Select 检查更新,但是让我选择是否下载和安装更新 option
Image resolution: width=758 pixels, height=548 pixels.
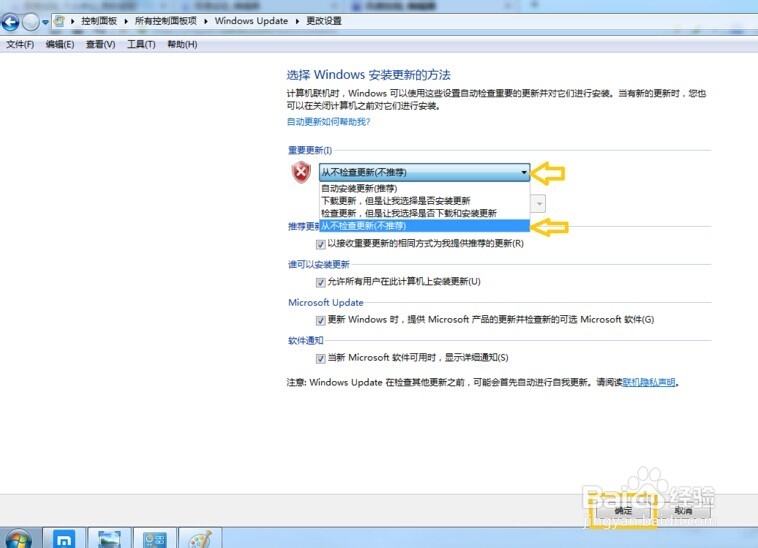(424, 213)
